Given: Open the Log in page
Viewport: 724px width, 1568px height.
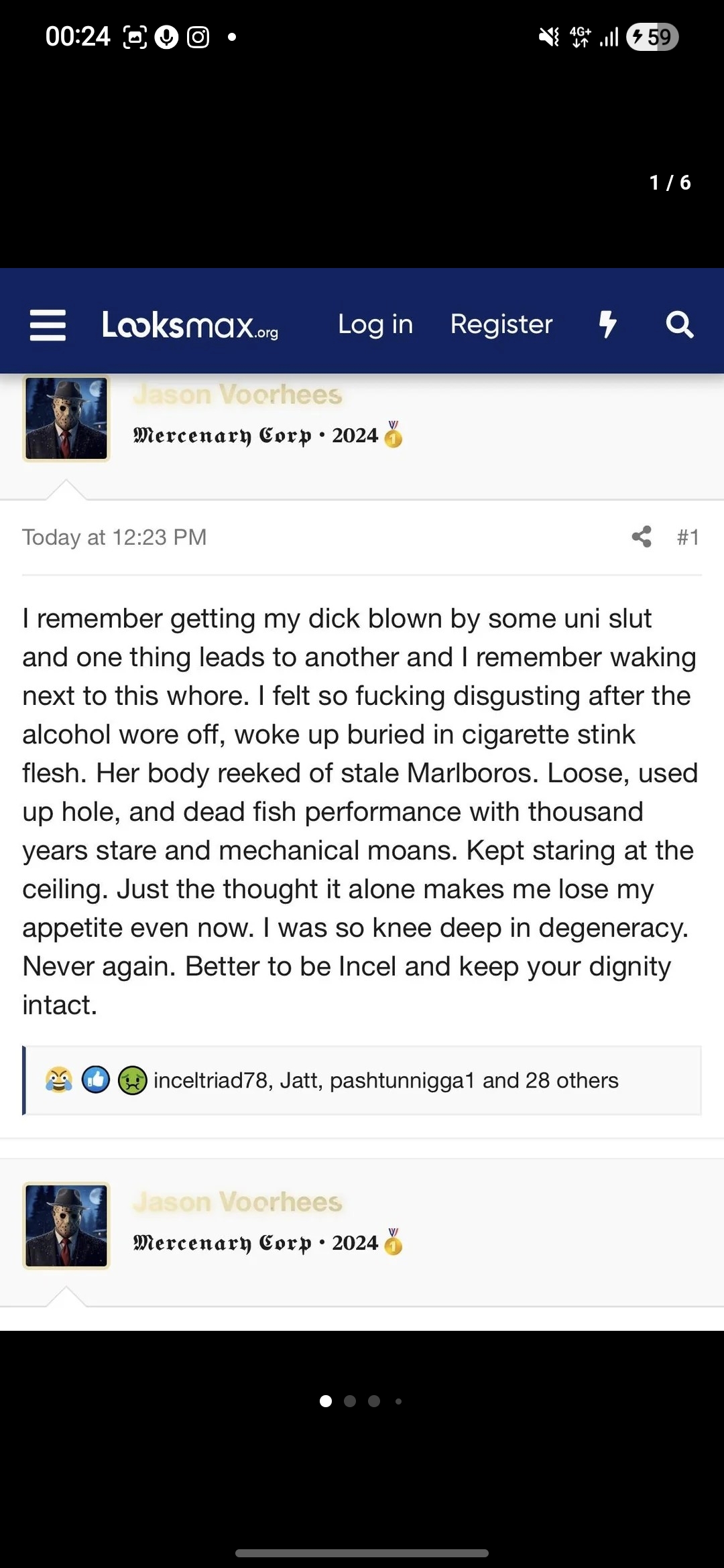Looking at the screenshot, I should [375, 325].
